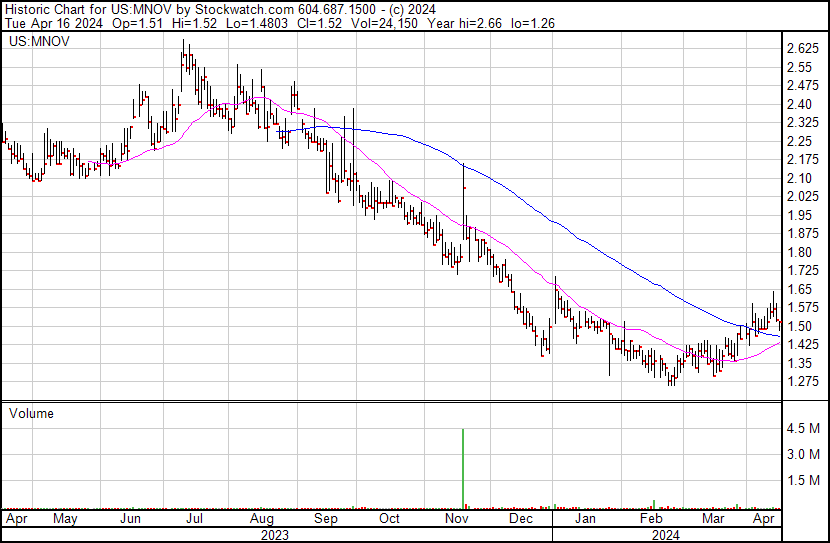The image size is (830, 543).
Task: Click the 2023 year label
Action: [274, 534]
